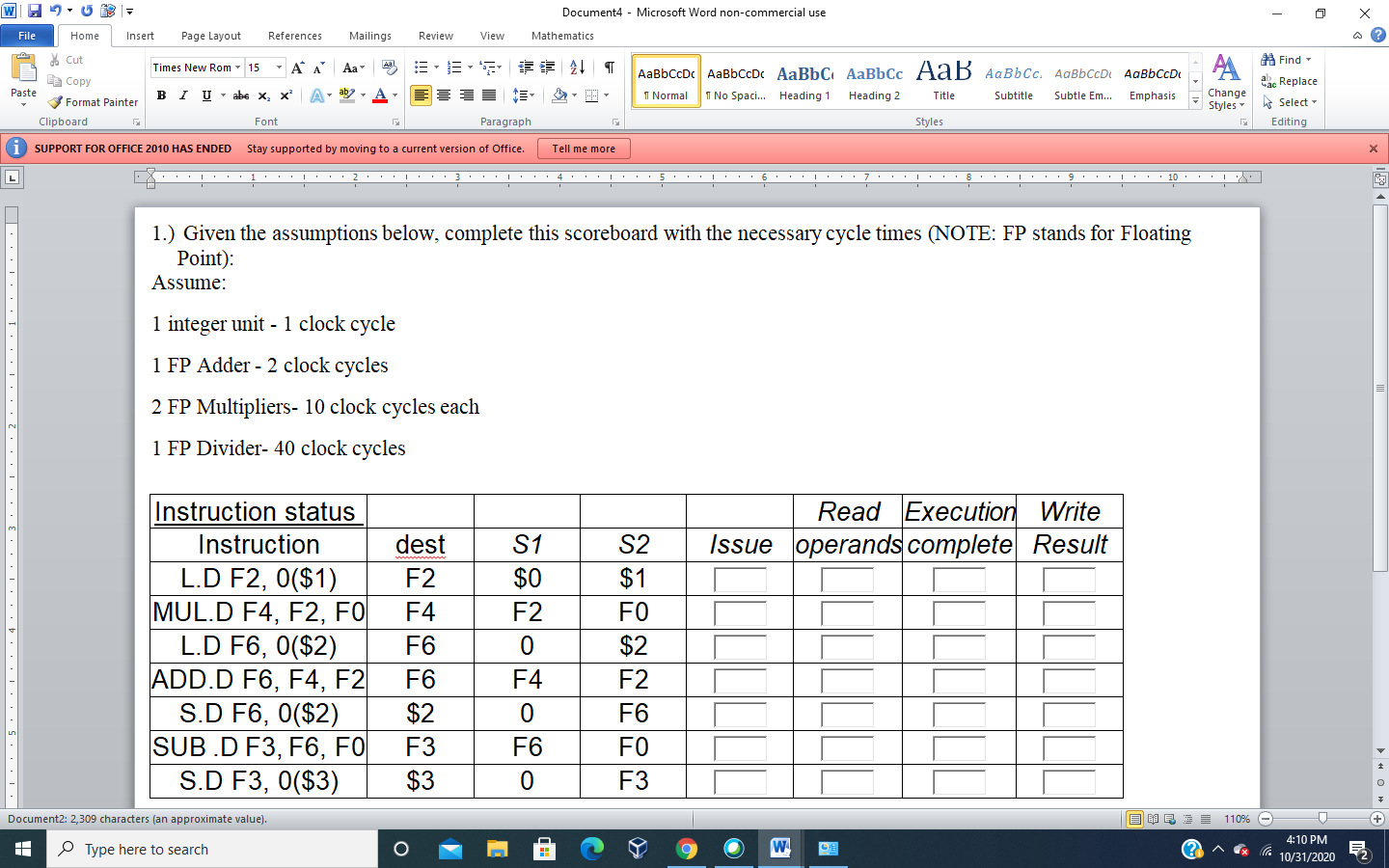Cut the selection with the scissors icon
1389x868 pixels.
55,60
